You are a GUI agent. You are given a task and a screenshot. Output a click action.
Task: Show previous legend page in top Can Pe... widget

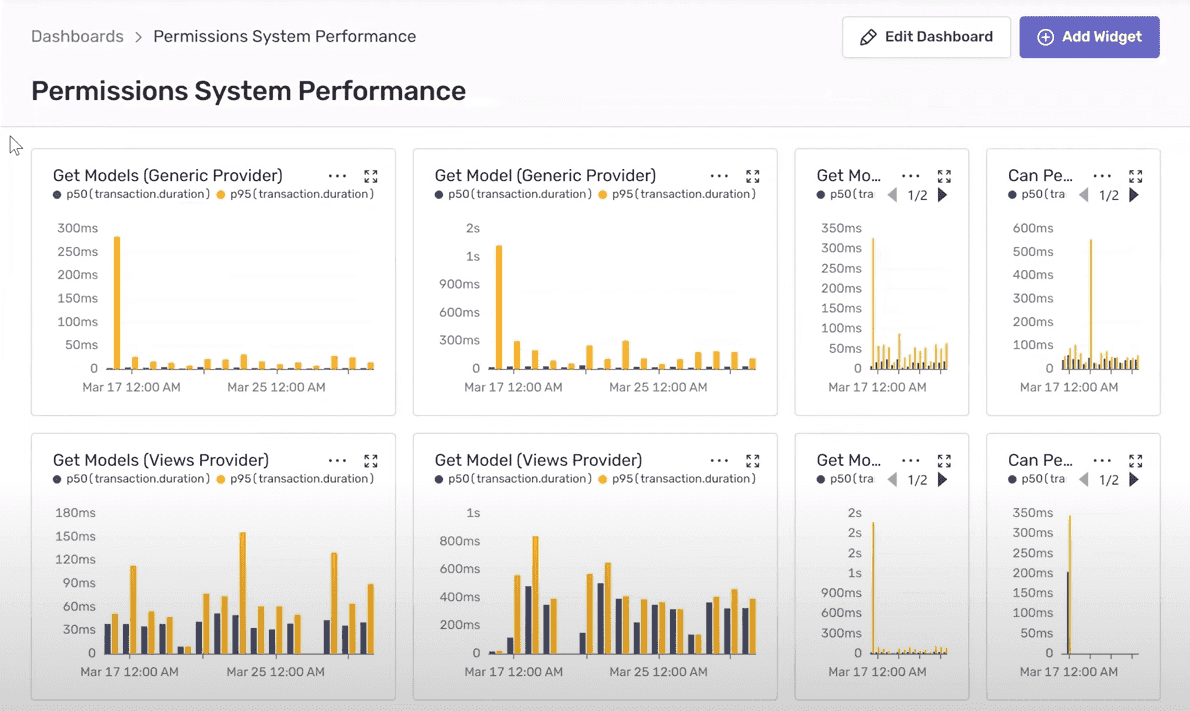[x=1084, y=195]
